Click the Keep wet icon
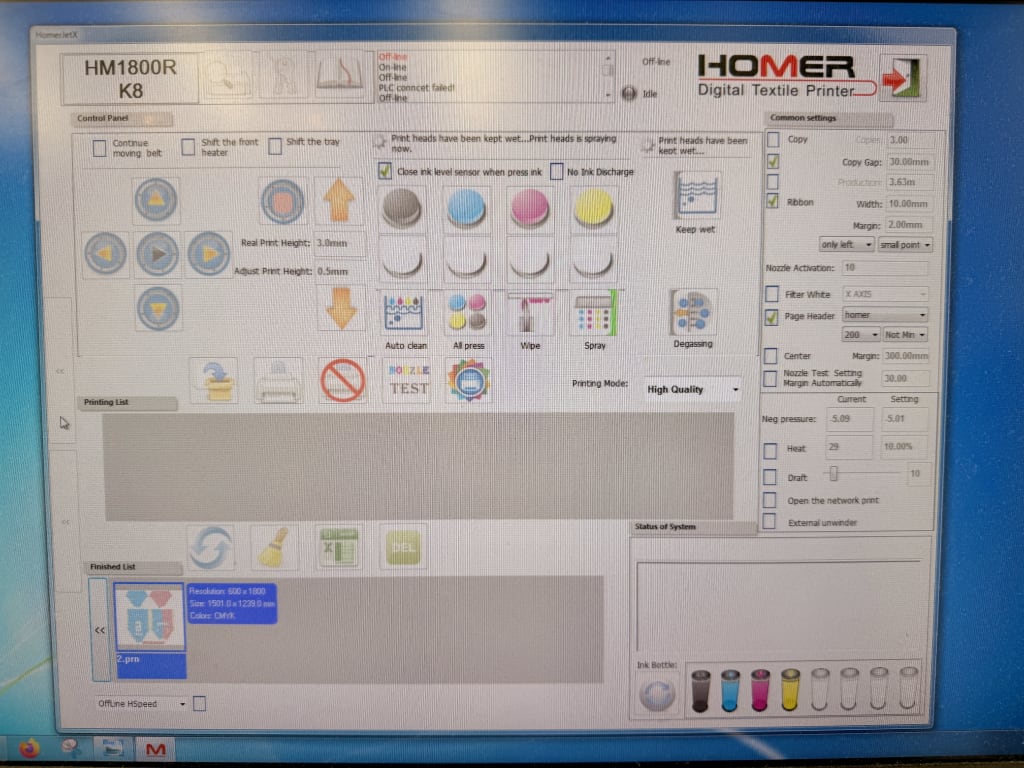This screenshot has height=768, width=1024. pyautogui.click(x=696, y=196)
